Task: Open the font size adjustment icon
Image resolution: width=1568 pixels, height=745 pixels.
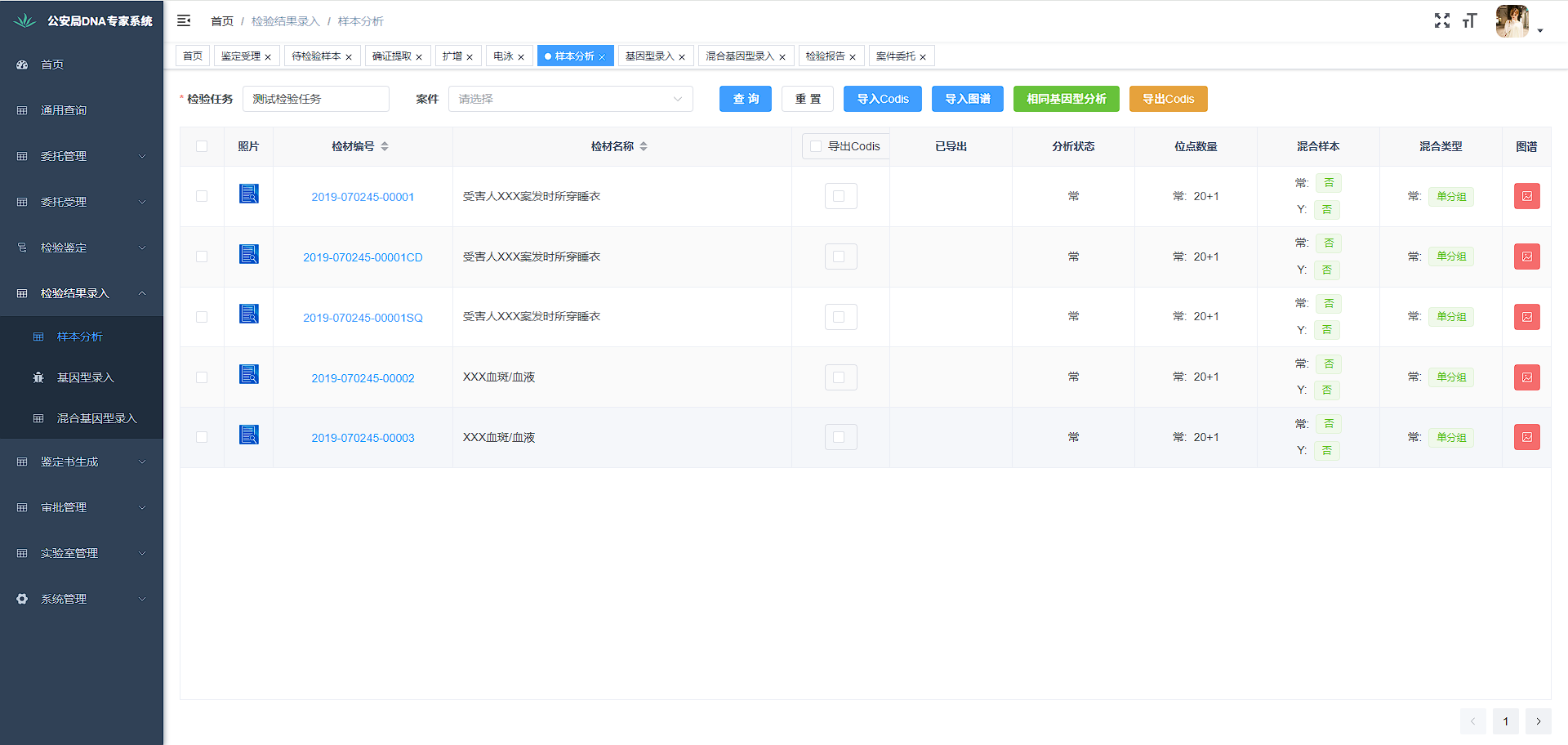Action: (1470, 20)
